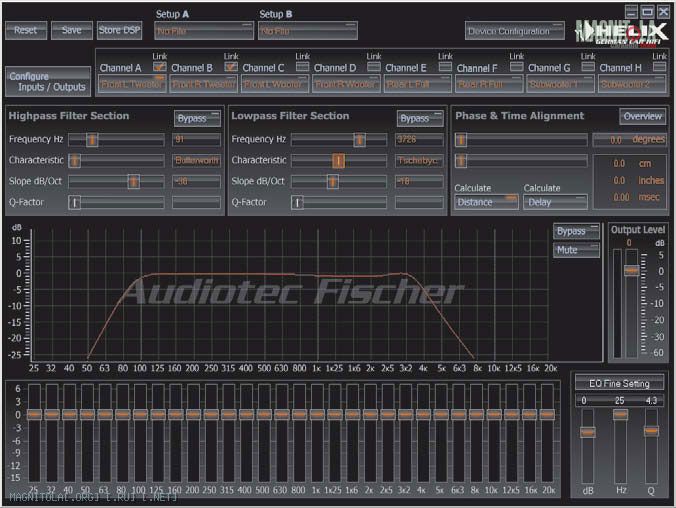
Task: Open the Calculate Distance dropdown
Action: point(486,202)
